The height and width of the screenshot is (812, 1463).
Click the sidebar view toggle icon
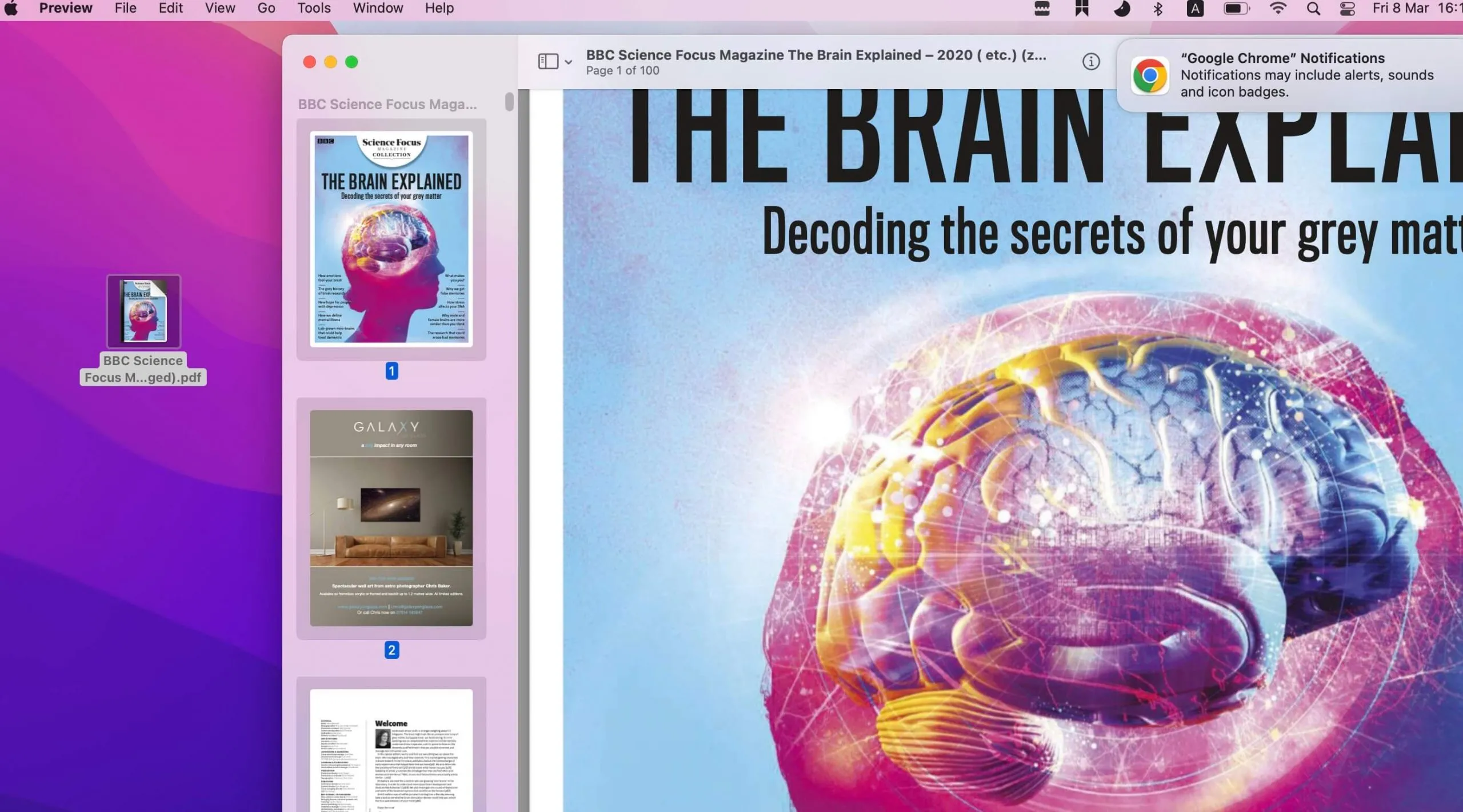547,61
